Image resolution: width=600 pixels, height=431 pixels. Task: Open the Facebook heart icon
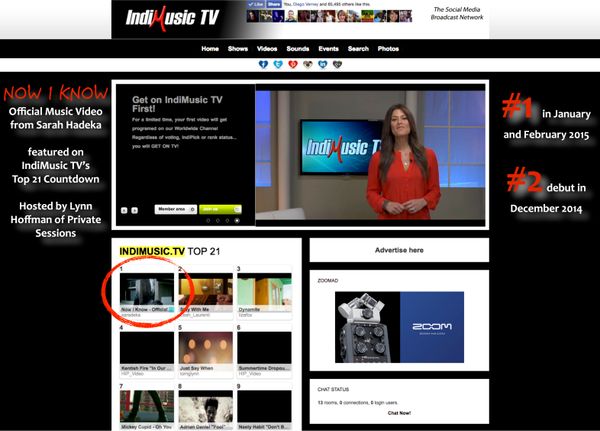(263, 64)
